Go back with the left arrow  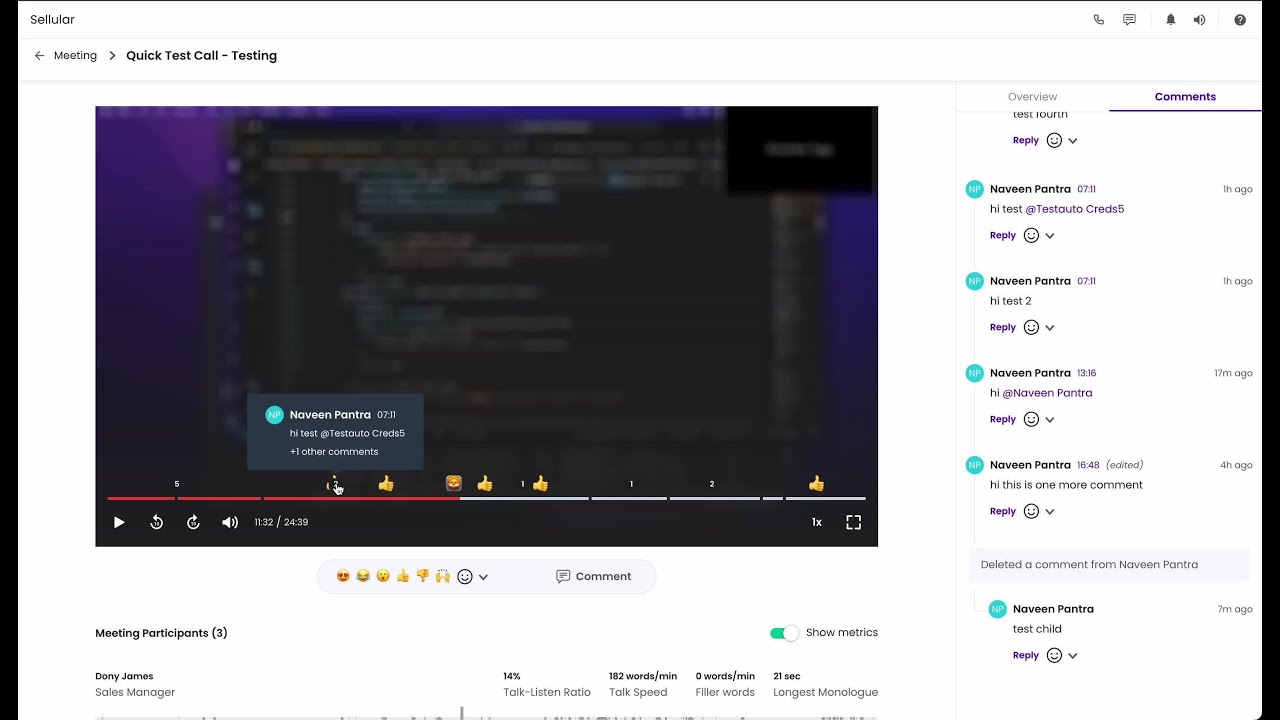click(40, 56)
